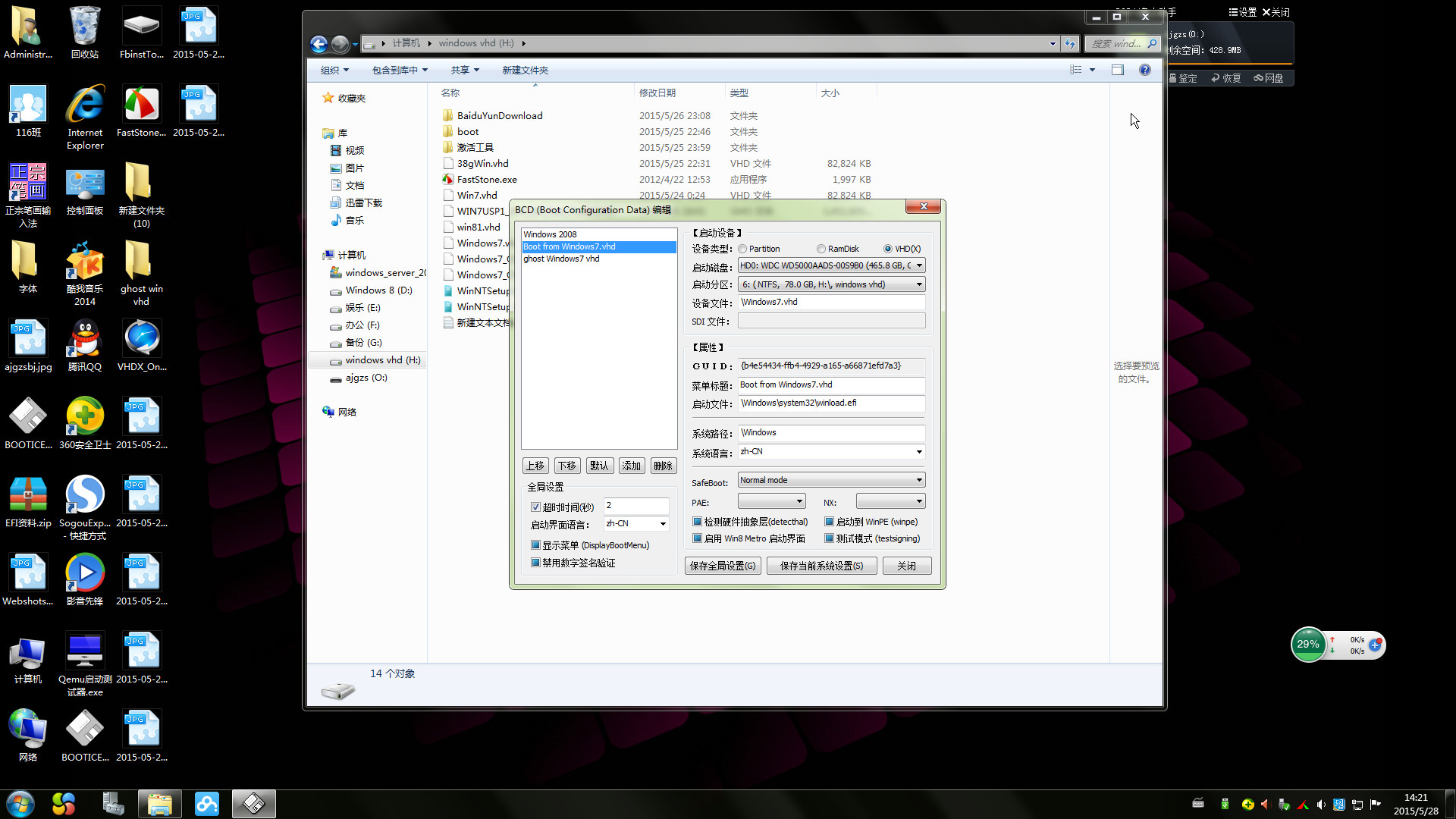This screenshot has height=819, width=1456.
Task: Enable 启动到 WinPE (winpe) checkbox
Action: [x=830, y=522]
